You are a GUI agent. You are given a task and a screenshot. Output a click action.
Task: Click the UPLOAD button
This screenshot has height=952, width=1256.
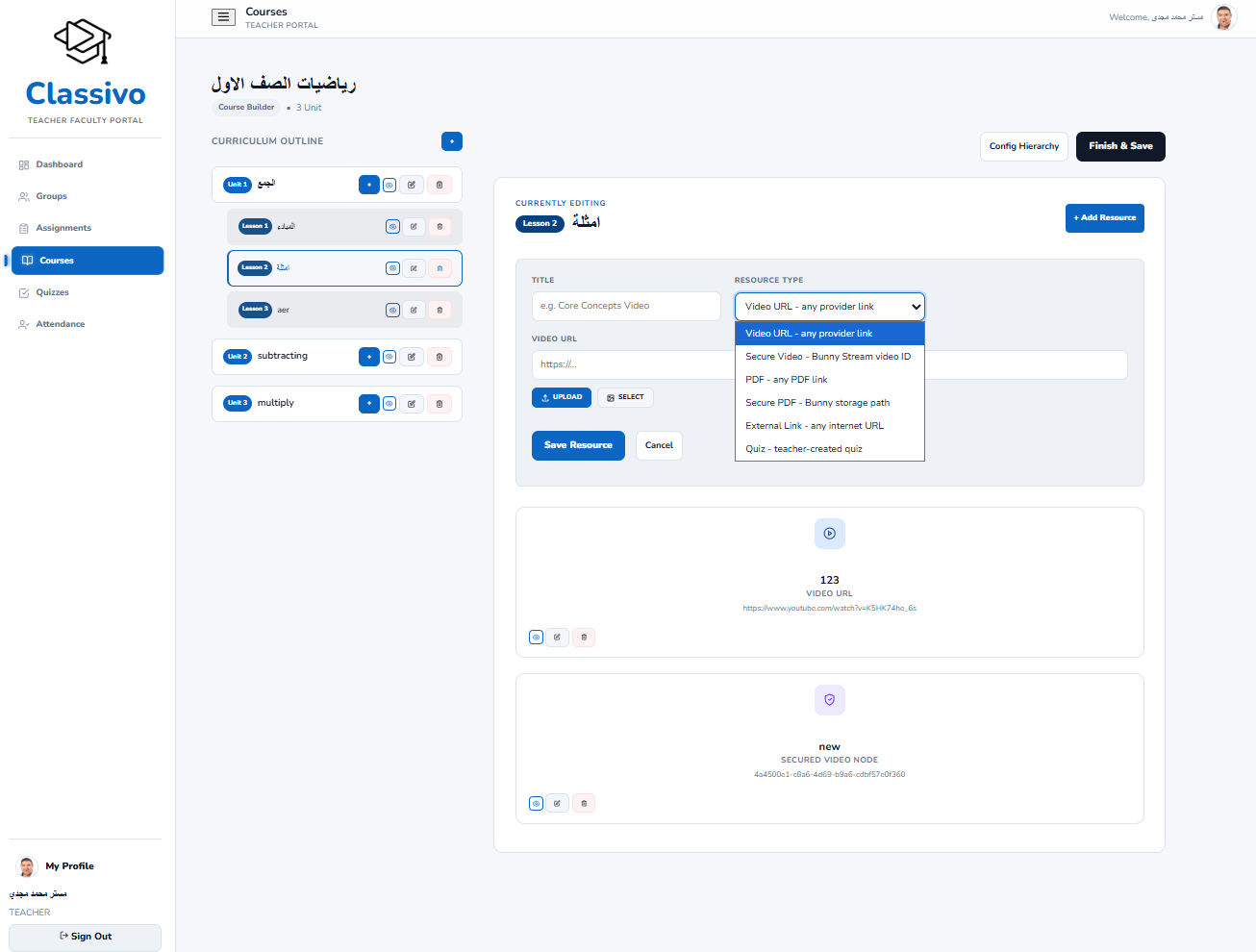[562, 397]
